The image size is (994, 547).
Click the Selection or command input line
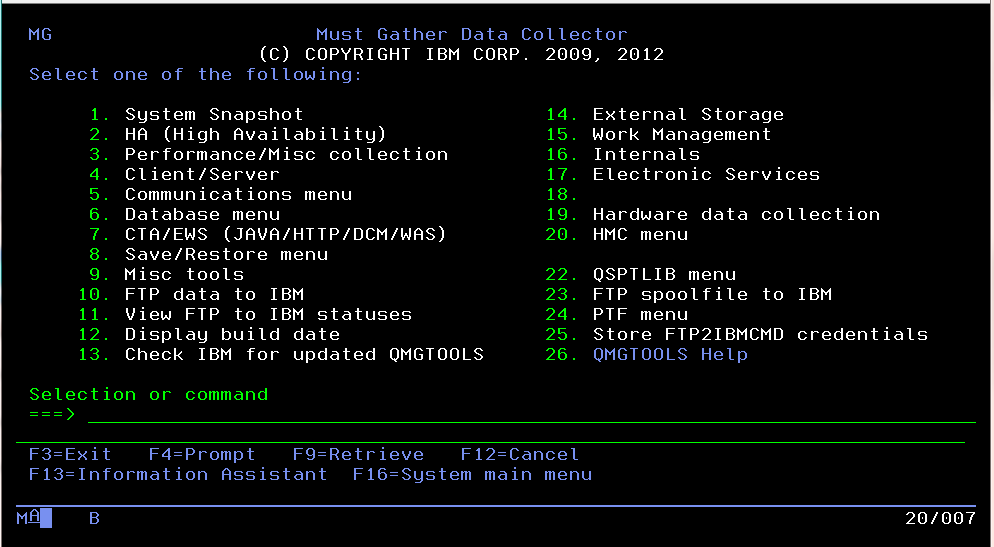point(531,415)
